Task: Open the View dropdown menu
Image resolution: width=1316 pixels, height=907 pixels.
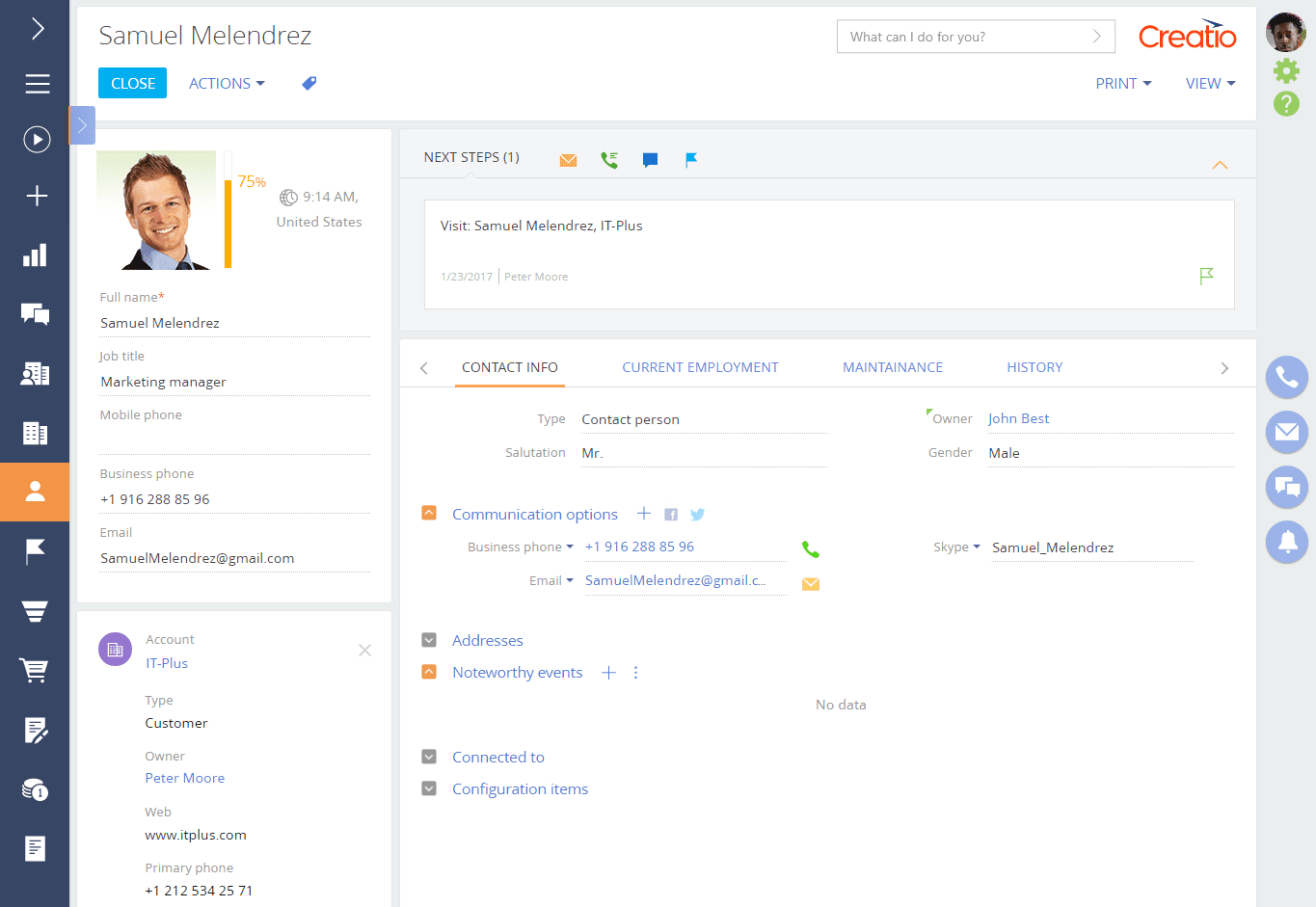Action: point(1210,84)
